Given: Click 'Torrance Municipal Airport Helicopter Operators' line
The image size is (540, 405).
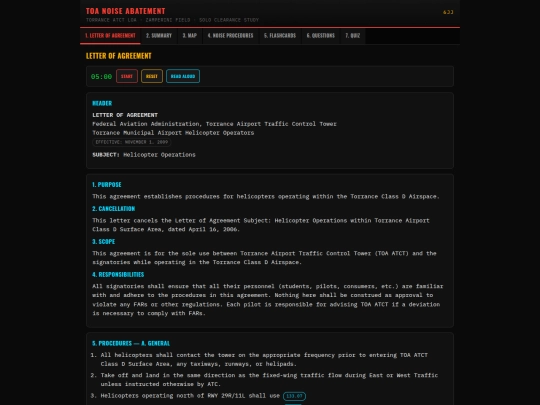Looking at the screenshot, I should click(x=173, y=133).
